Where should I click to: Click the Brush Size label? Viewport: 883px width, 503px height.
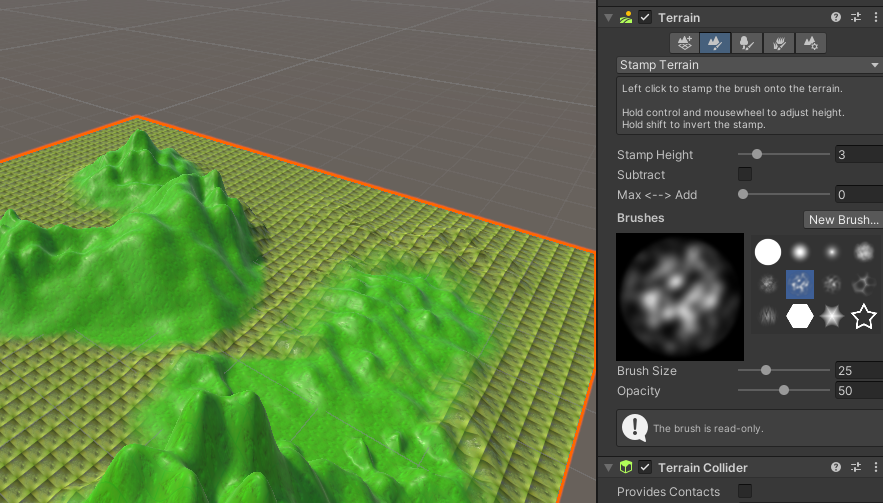[646, 371]
